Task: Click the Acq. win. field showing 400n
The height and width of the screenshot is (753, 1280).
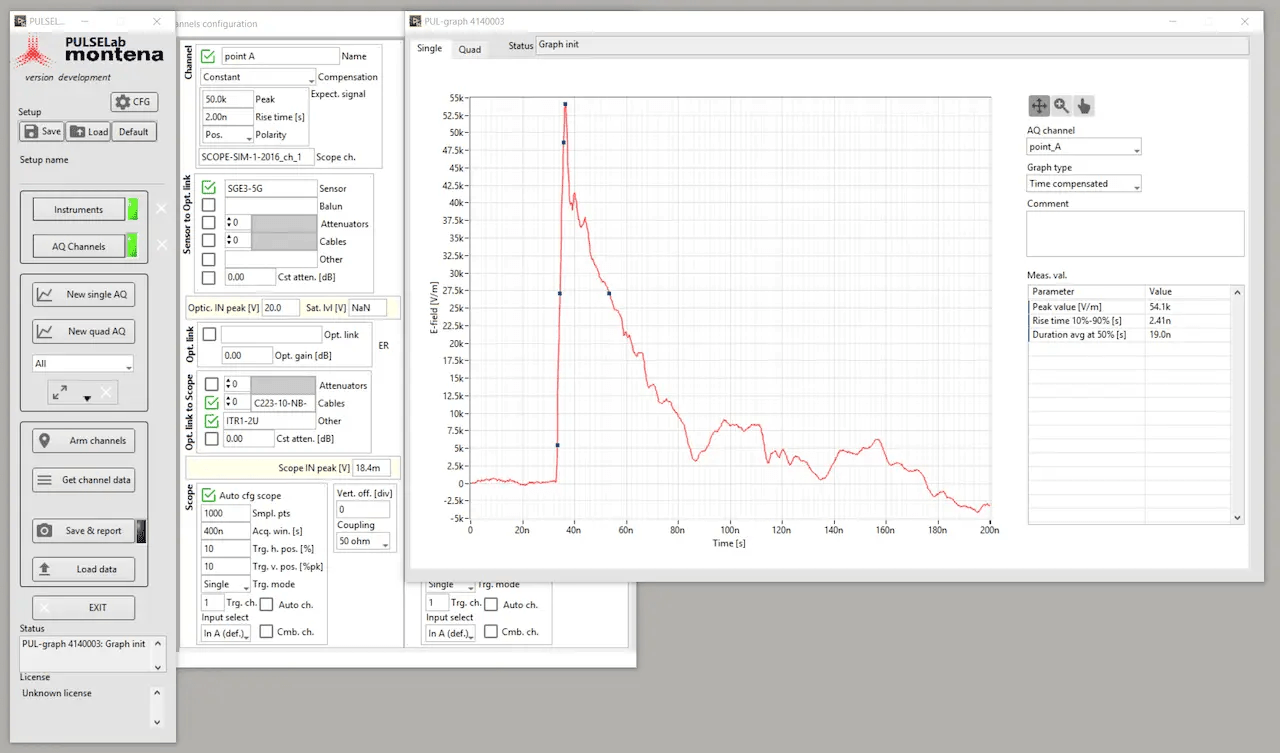Action: 225,531
